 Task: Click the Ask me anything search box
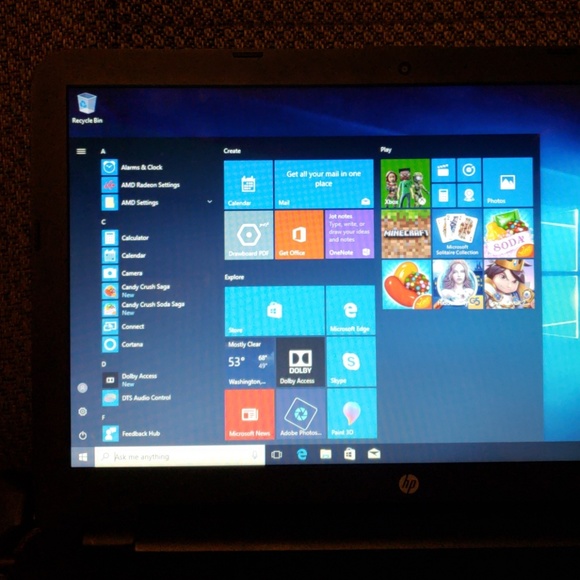point(180,456)
